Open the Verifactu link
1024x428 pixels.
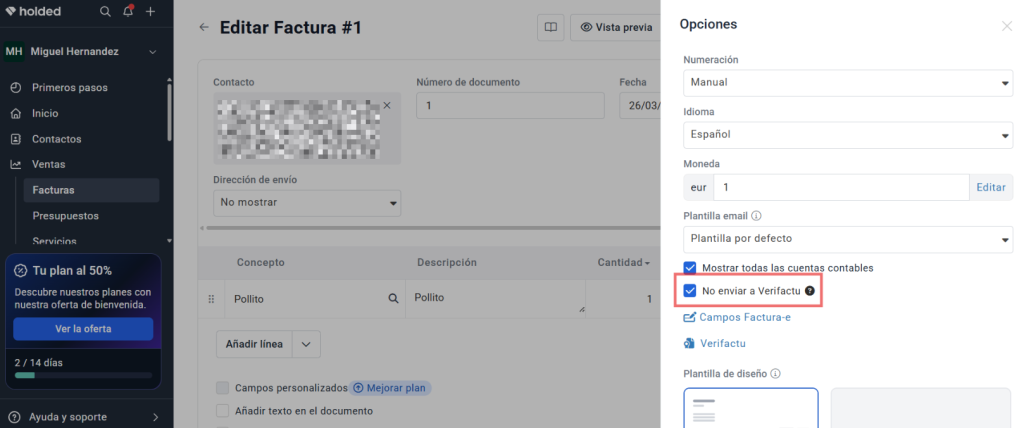coord(723,343)
